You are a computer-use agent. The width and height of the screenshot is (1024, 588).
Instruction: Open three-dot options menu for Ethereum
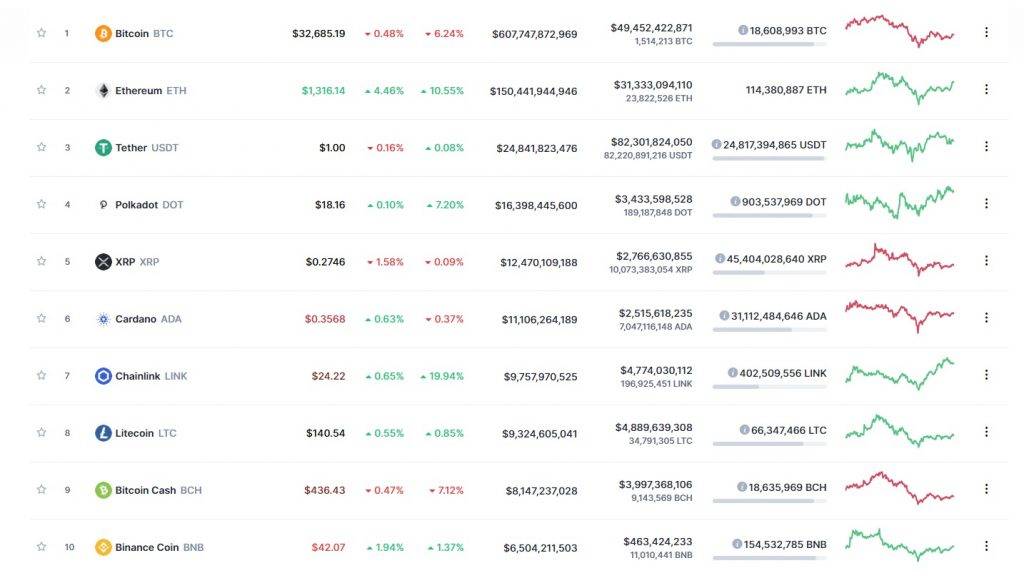pos(986,89)
